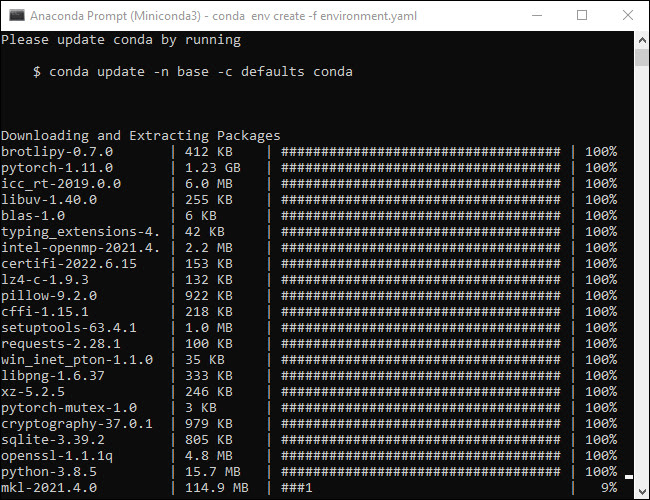Close the Anaconda Prompt window
Viewport: 650px width, 500px height.
[x=628, y=15]
